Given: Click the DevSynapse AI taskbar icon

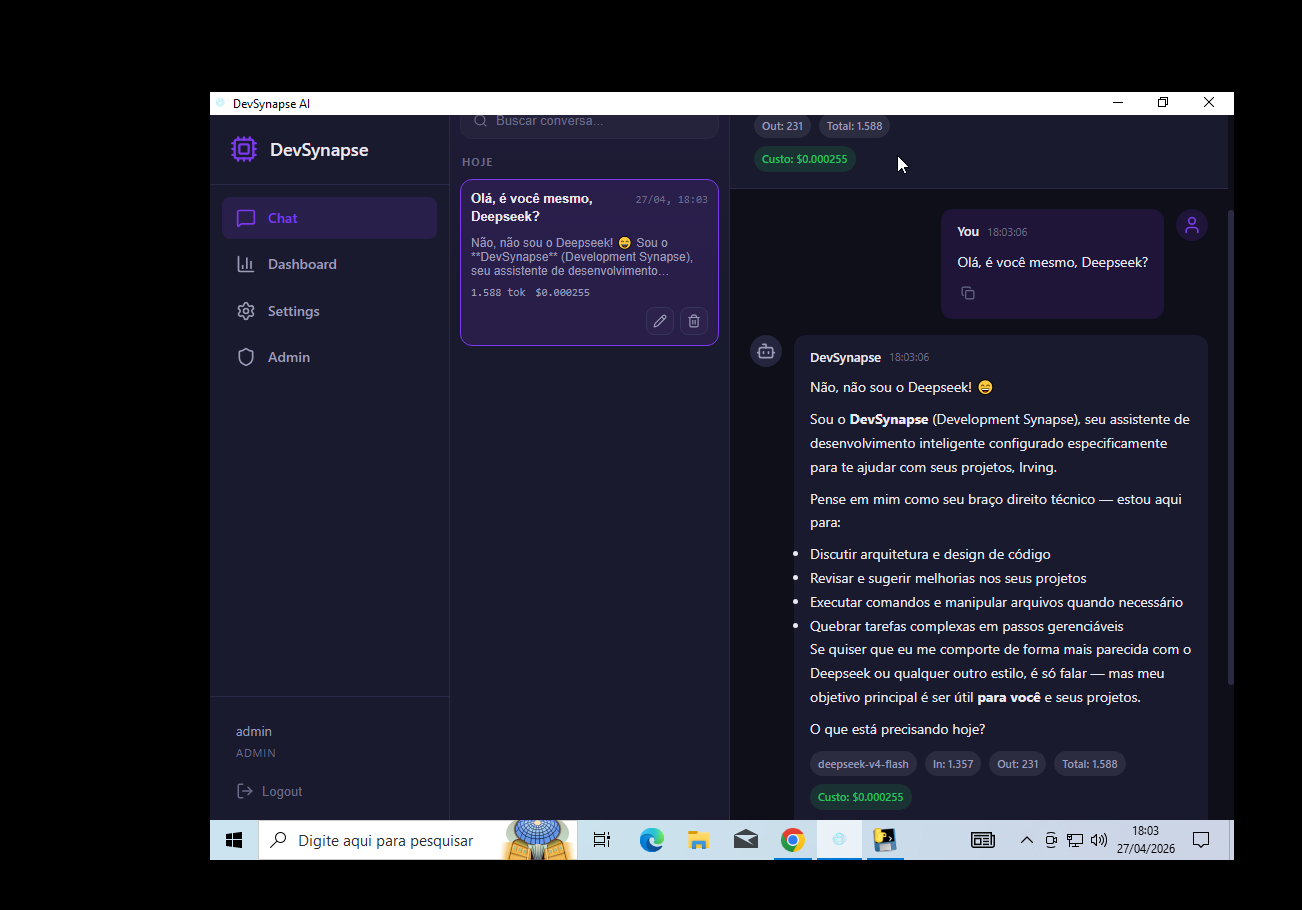Looking at the screenshot, I should click(839, 840).
